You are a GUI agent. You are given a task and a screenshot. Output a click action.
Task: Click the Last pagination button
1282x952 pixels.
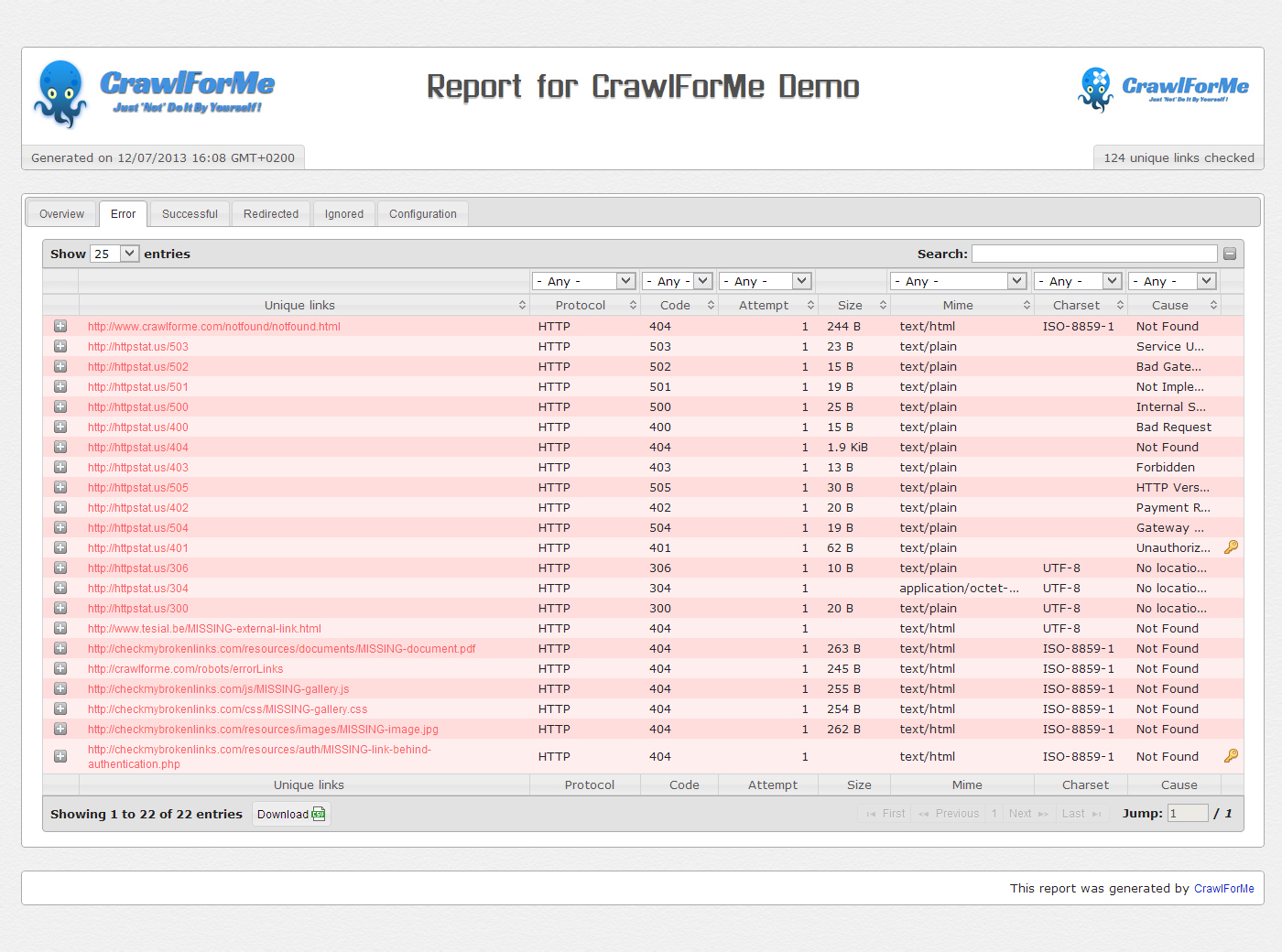pos(1081,814)
